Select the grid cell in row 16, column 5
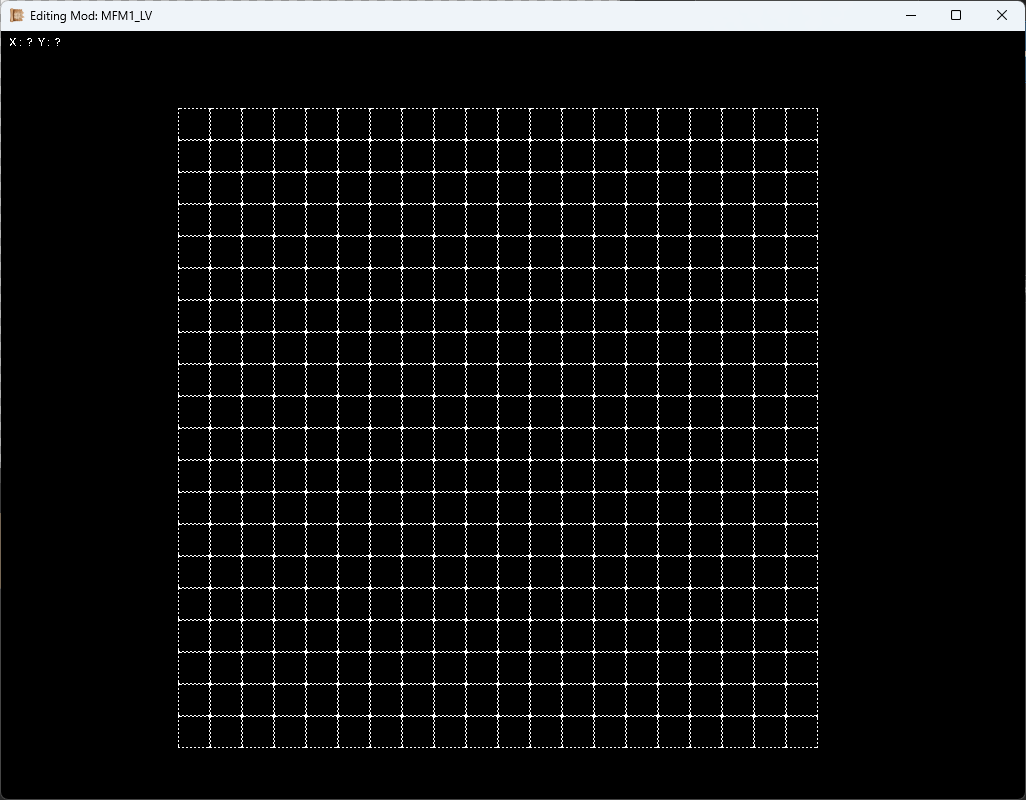Screen dimensions: 1026x800 point(322,604)
